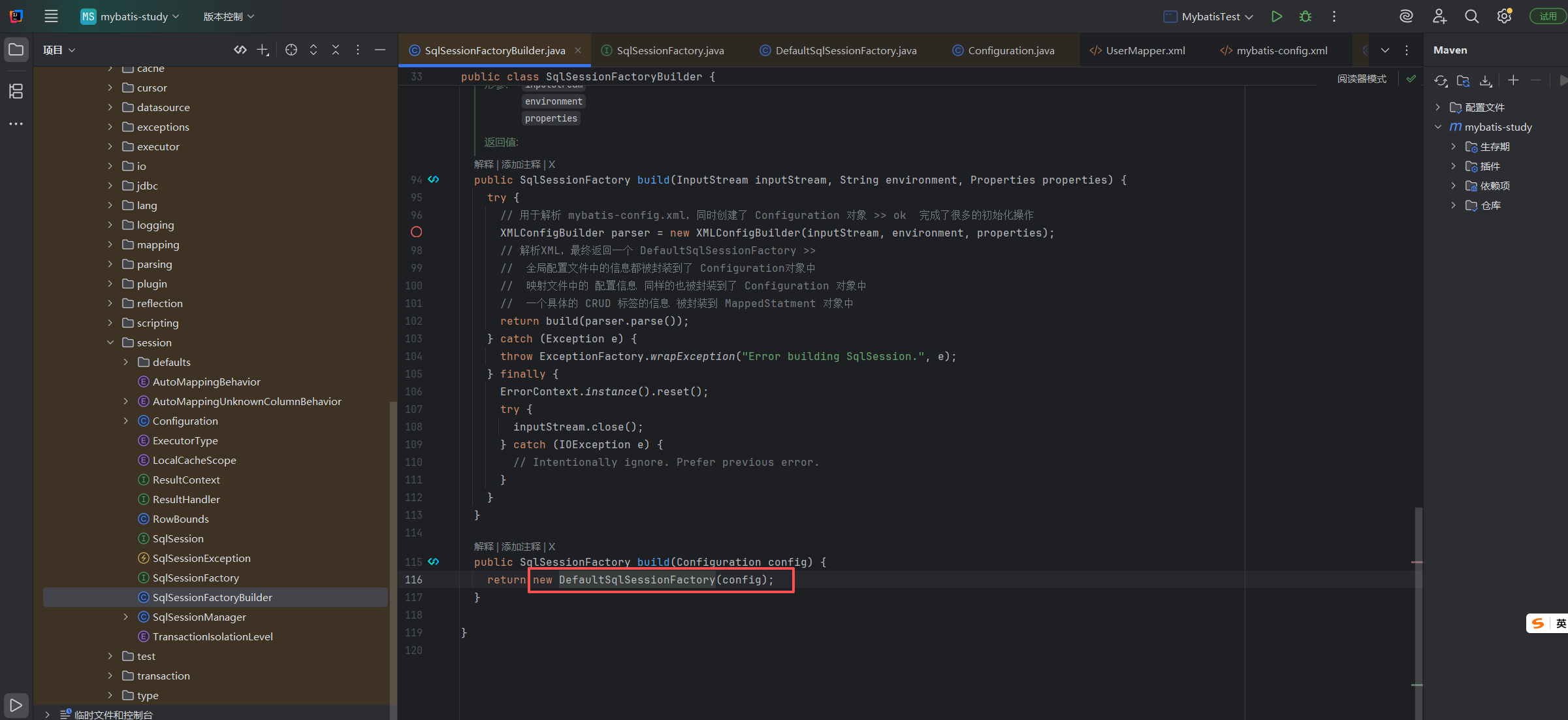Open the MybatisTest run configuration dropdown

click(1209, 16)
